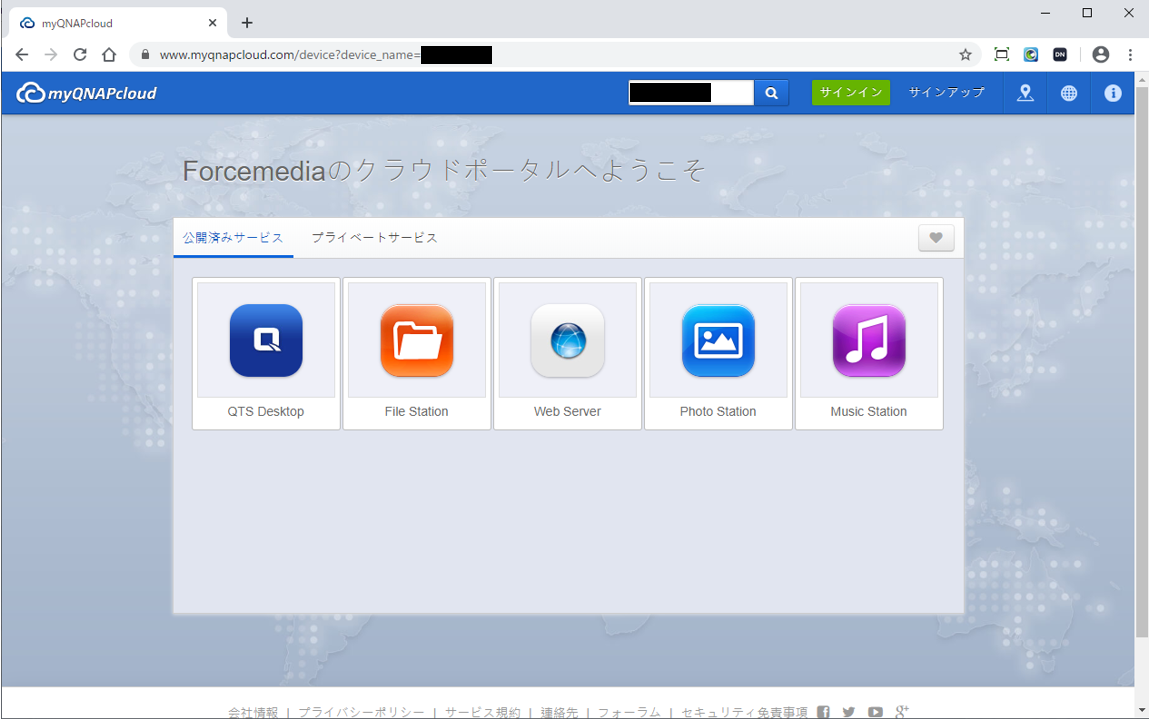The image size is (1150, 719).
Task: Click the page vertical scrollbar
Action: pyautogui.click(x=1141, y=380)
